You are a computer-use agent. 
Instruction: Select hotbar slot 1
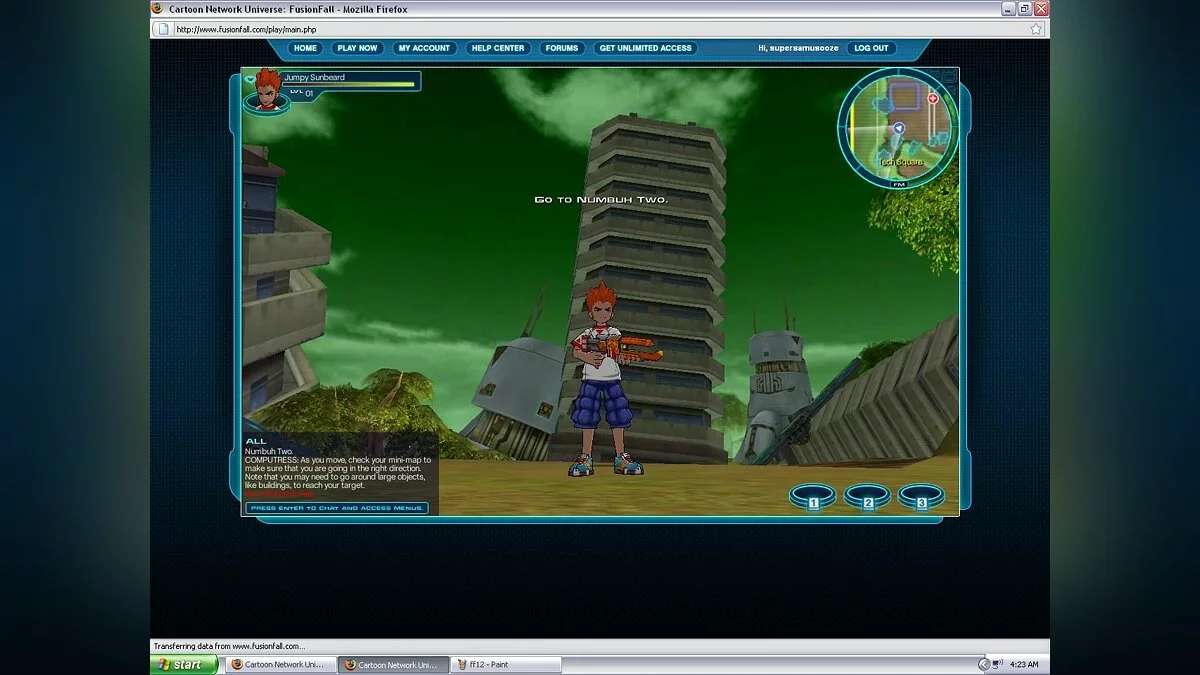pos(812,496)
